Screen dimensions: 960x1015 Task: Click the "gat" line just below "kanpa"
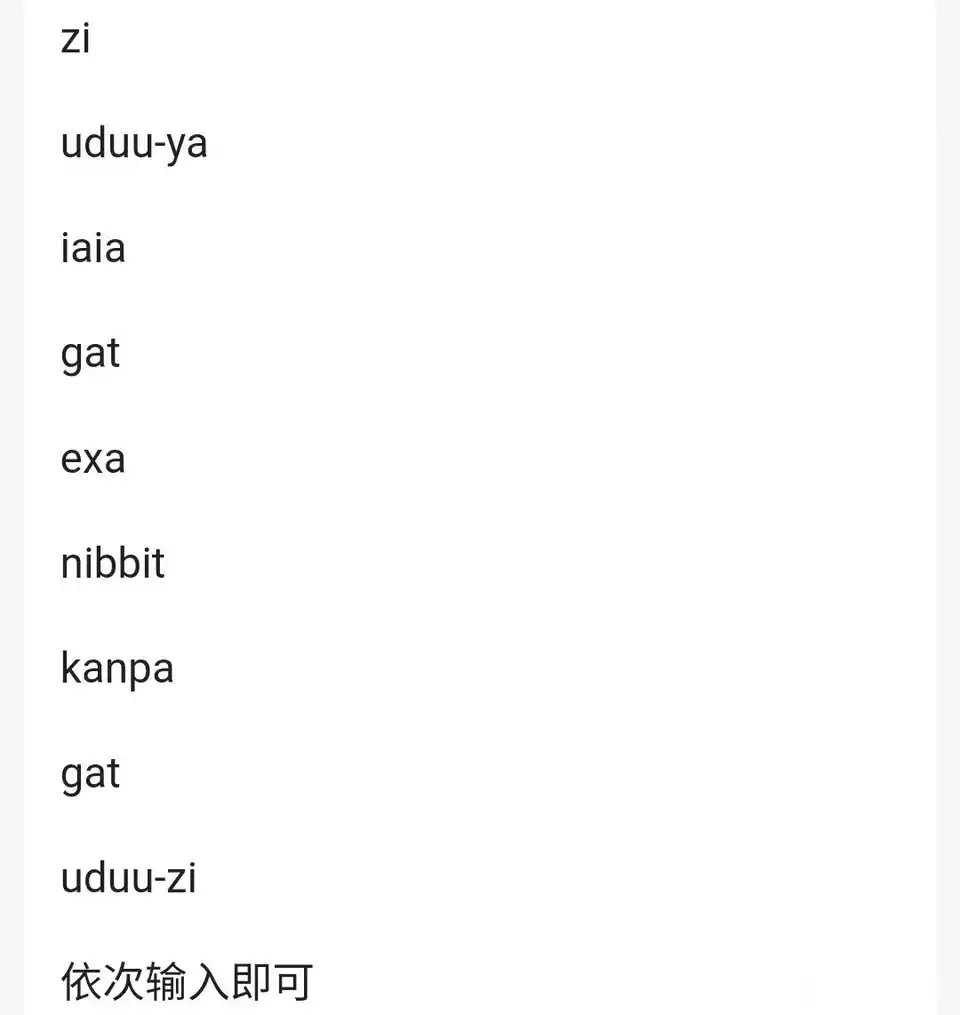90,776
